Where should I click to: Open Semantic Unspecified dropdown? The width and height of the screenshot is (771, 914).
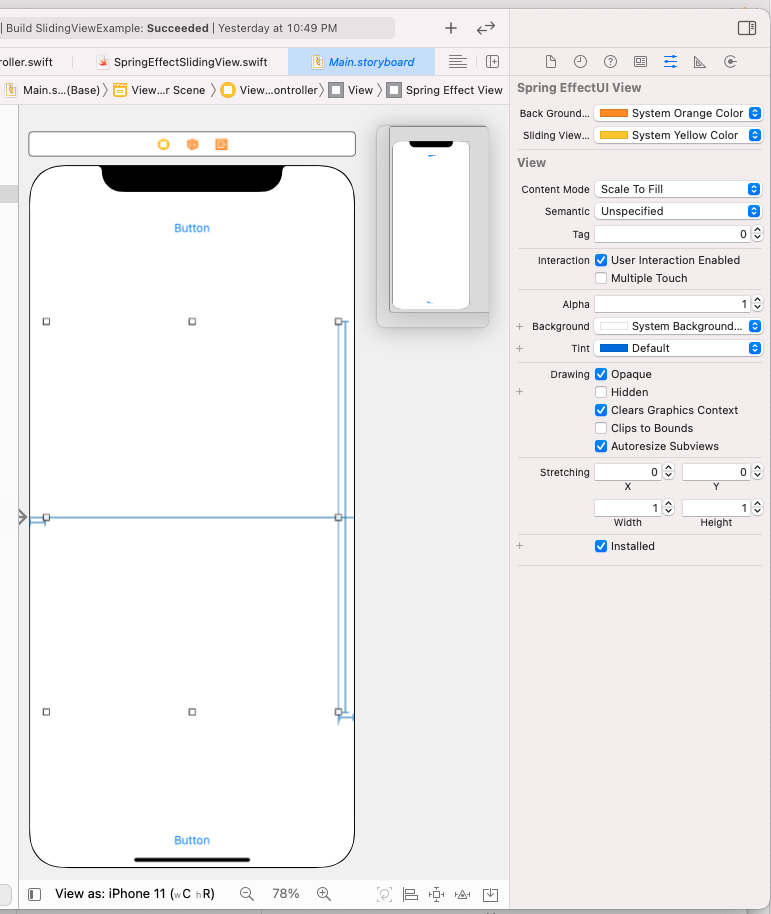pos(678,211)
